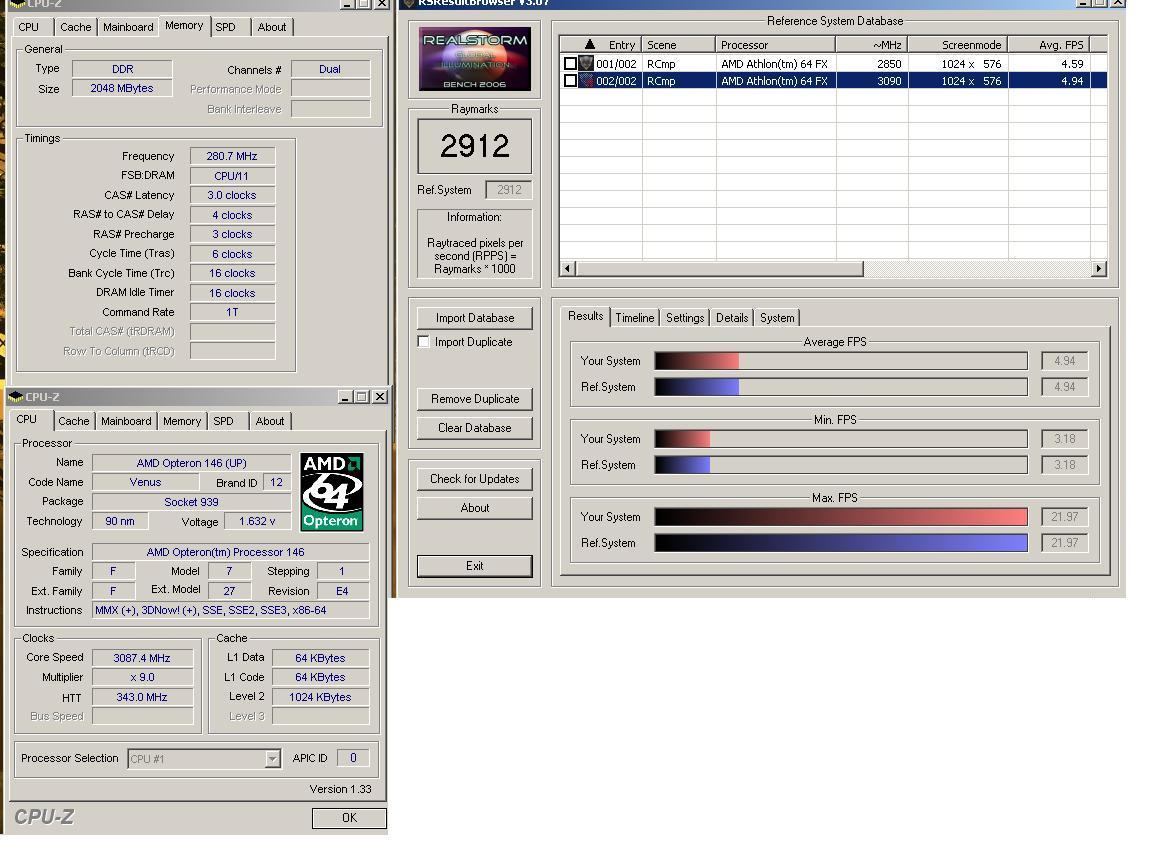Click the large Raymarks score 2912
This screenshot has height=864, width=1152.
point(475,146)
